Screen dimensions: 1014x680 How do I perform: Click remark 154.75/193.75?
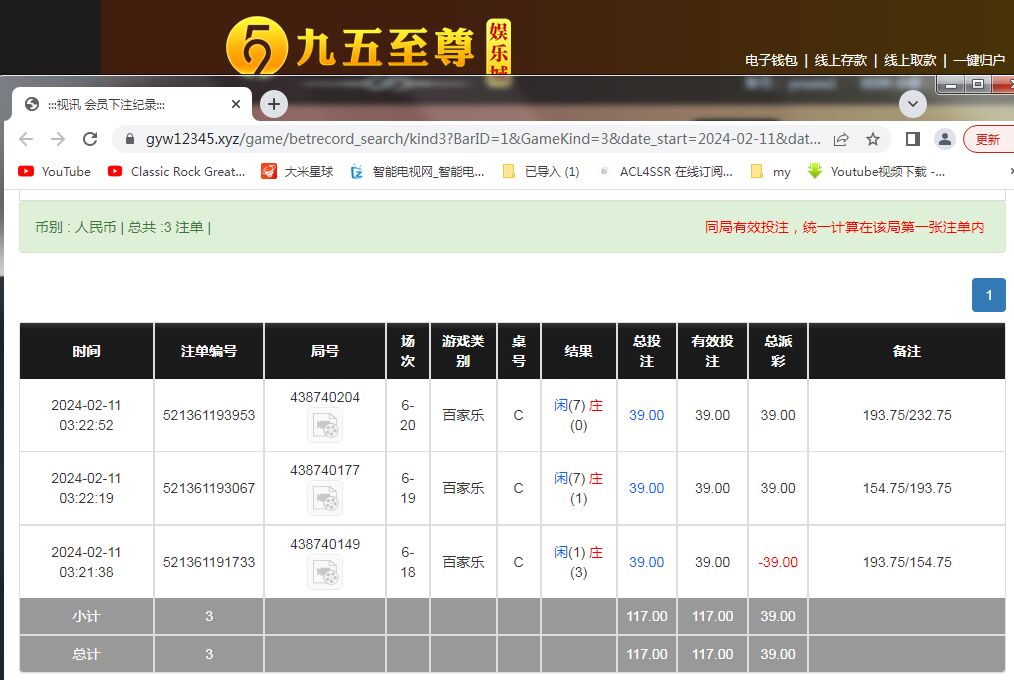click(907, 488)
